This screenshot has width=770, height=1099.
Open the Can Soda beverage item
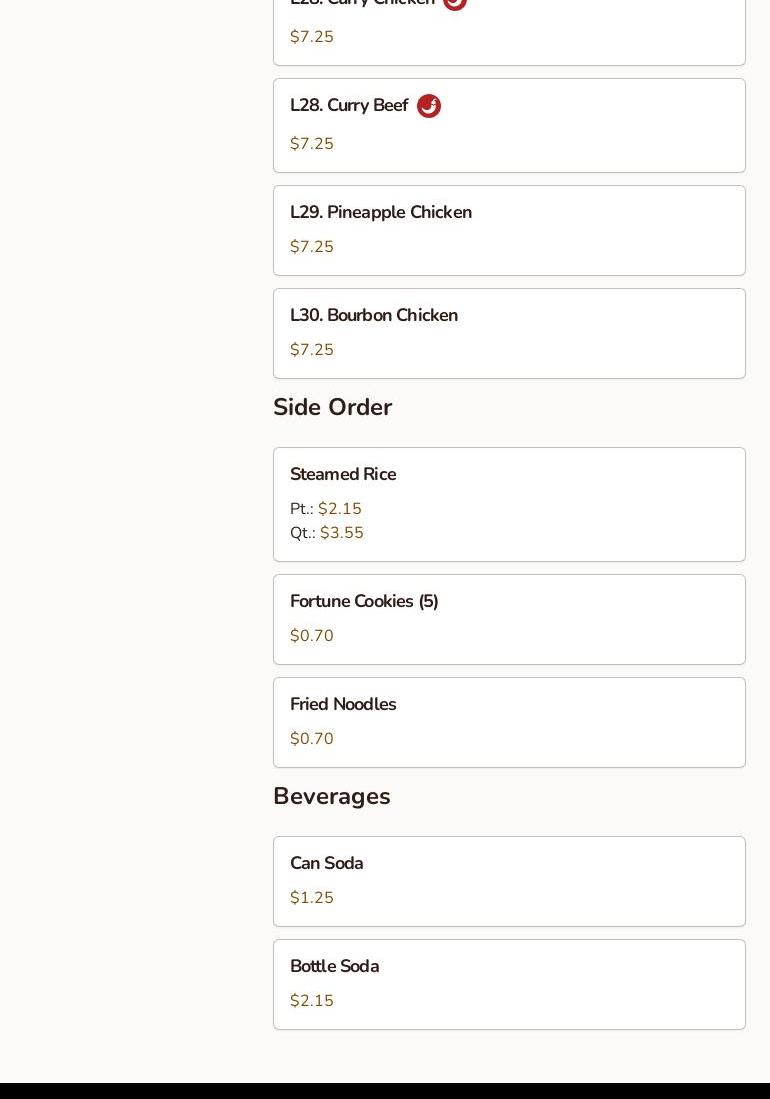[327, 864]
